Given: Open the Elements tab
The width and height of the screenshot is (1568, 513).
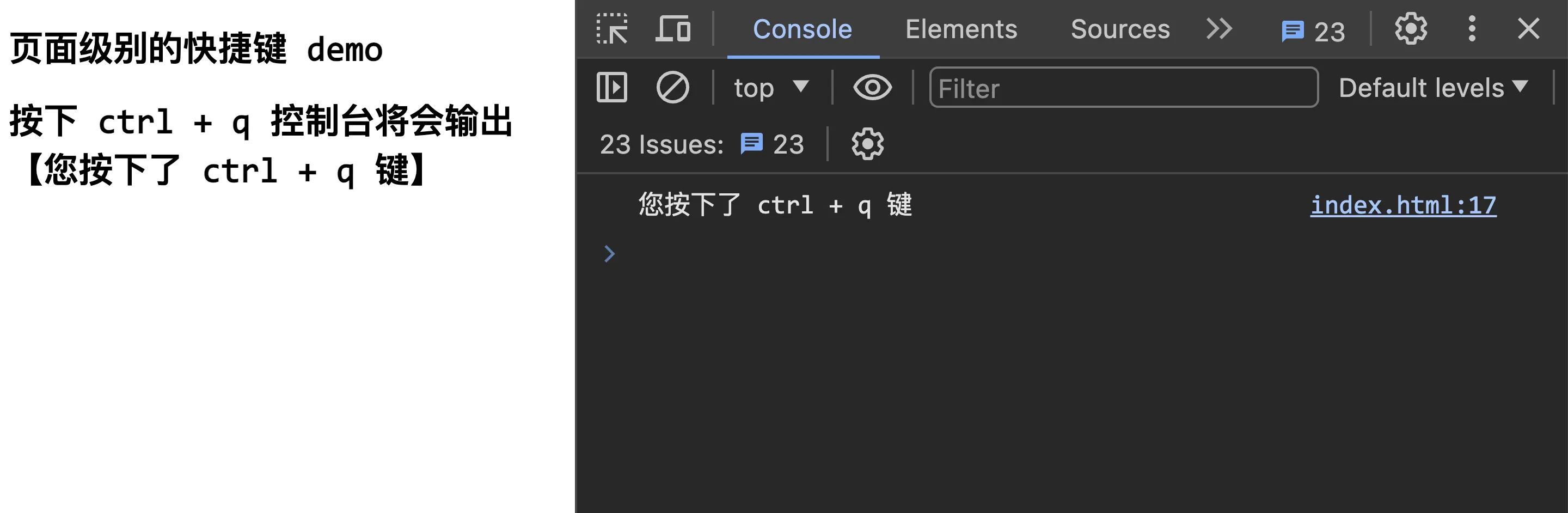Looking at the screenshot, I should point(960,29).
